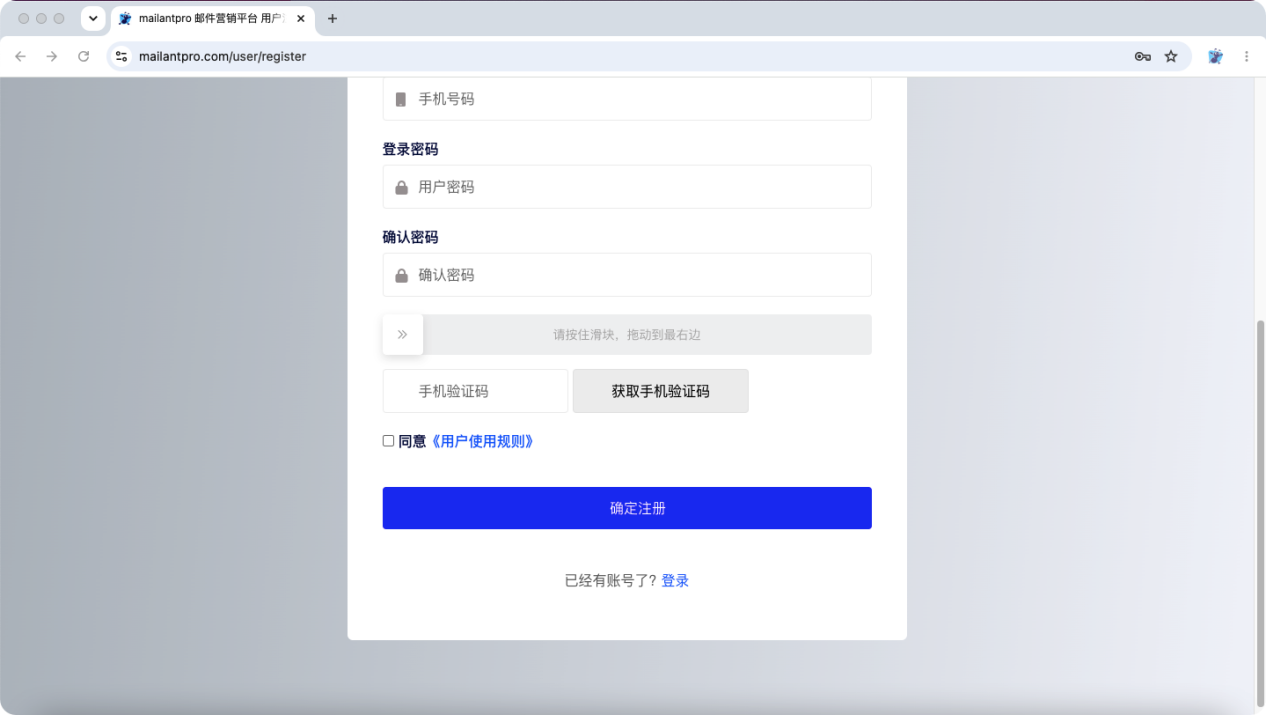Open the saved passwords key icon

(1142, 57)
